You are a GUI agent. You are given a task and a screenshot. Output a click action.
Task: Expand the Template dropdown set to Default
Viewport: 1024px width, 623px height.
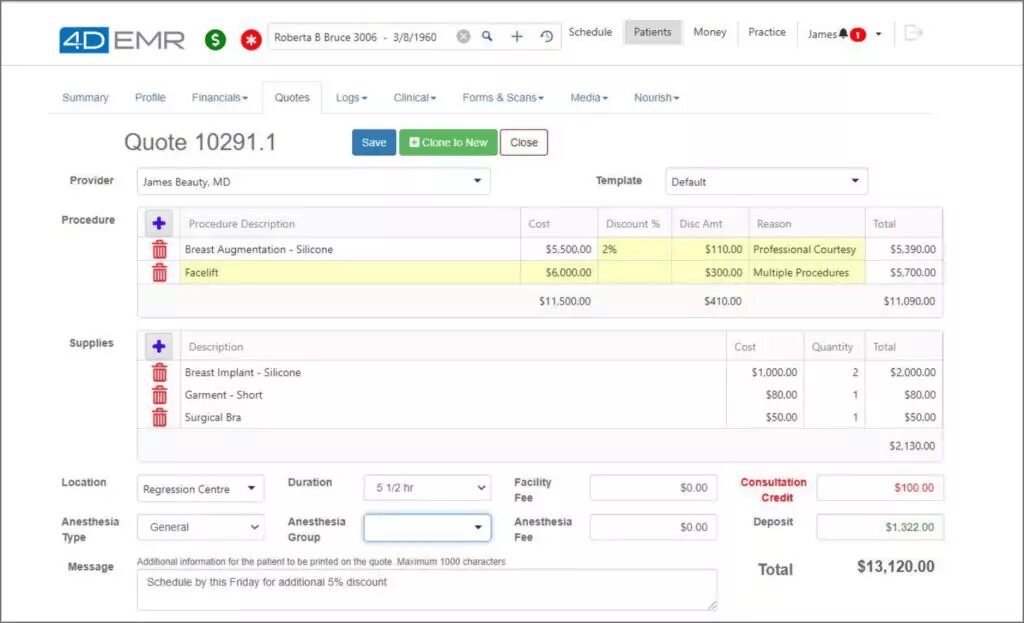pos(766,182)
